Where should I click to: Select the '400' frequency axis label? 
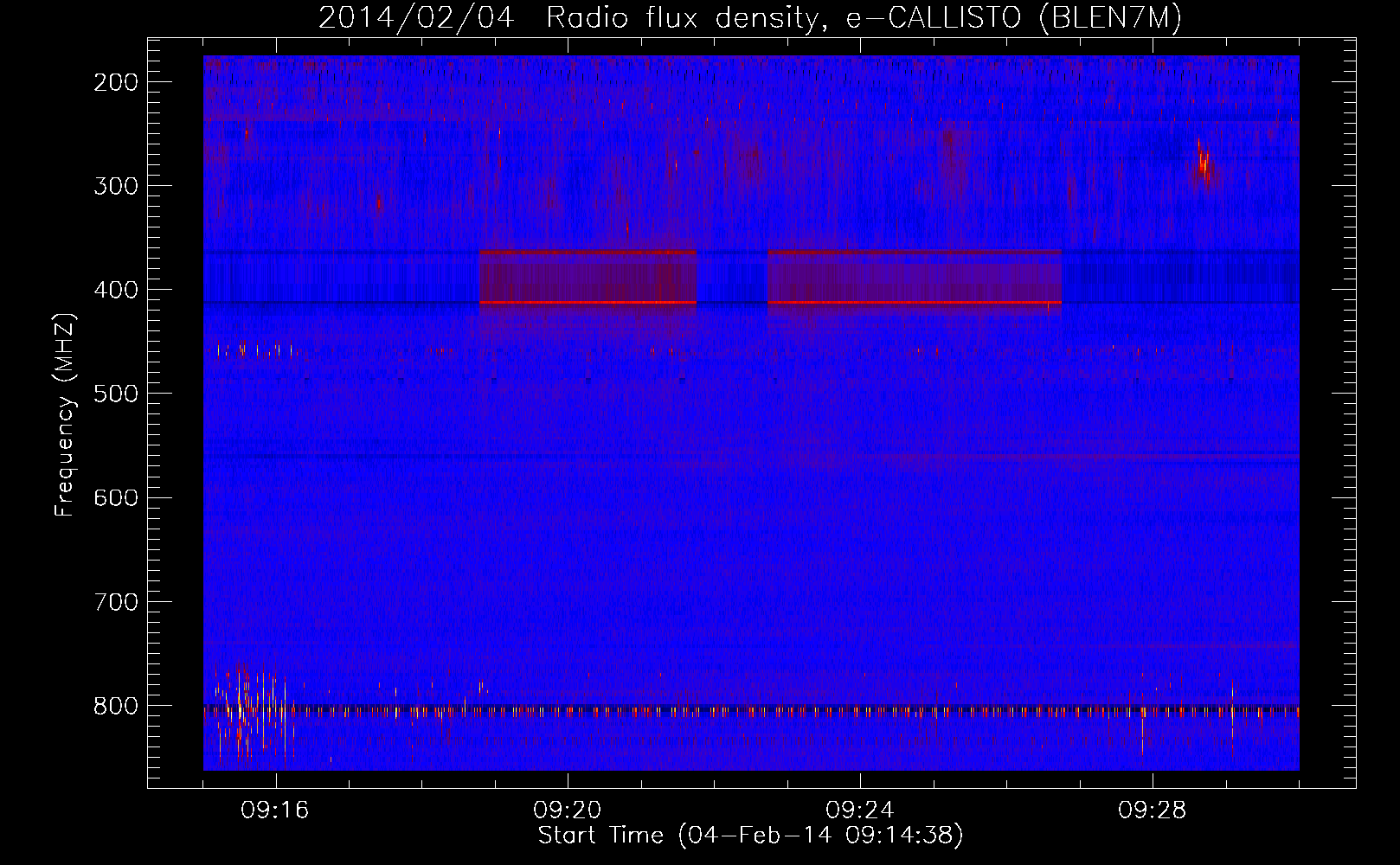(x=116, y=290)
